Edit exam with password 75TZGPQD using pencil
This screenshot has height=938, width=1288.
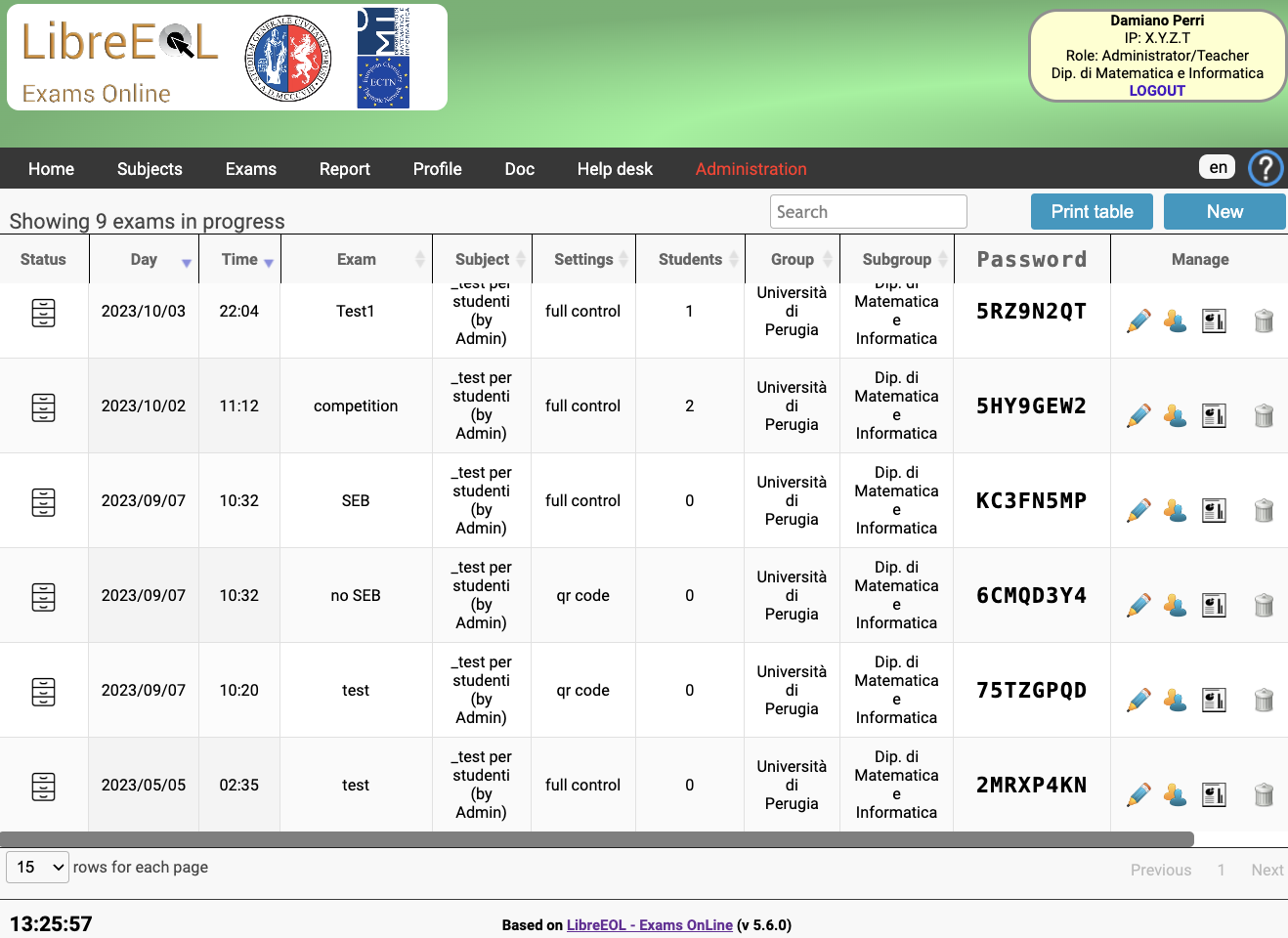pos(1138,701)
